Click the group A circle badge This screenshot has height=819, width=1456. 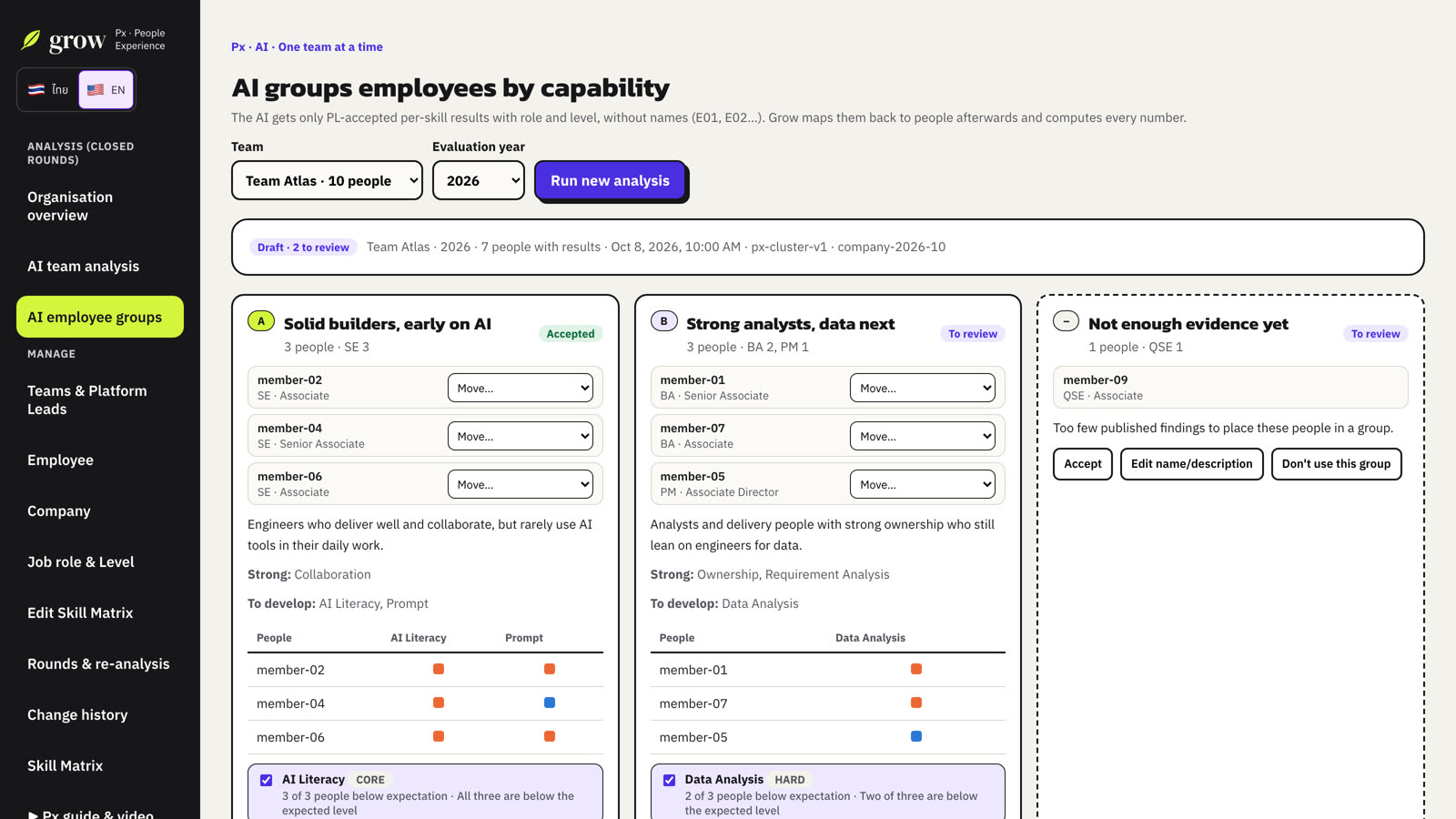[x=261, y=321]
